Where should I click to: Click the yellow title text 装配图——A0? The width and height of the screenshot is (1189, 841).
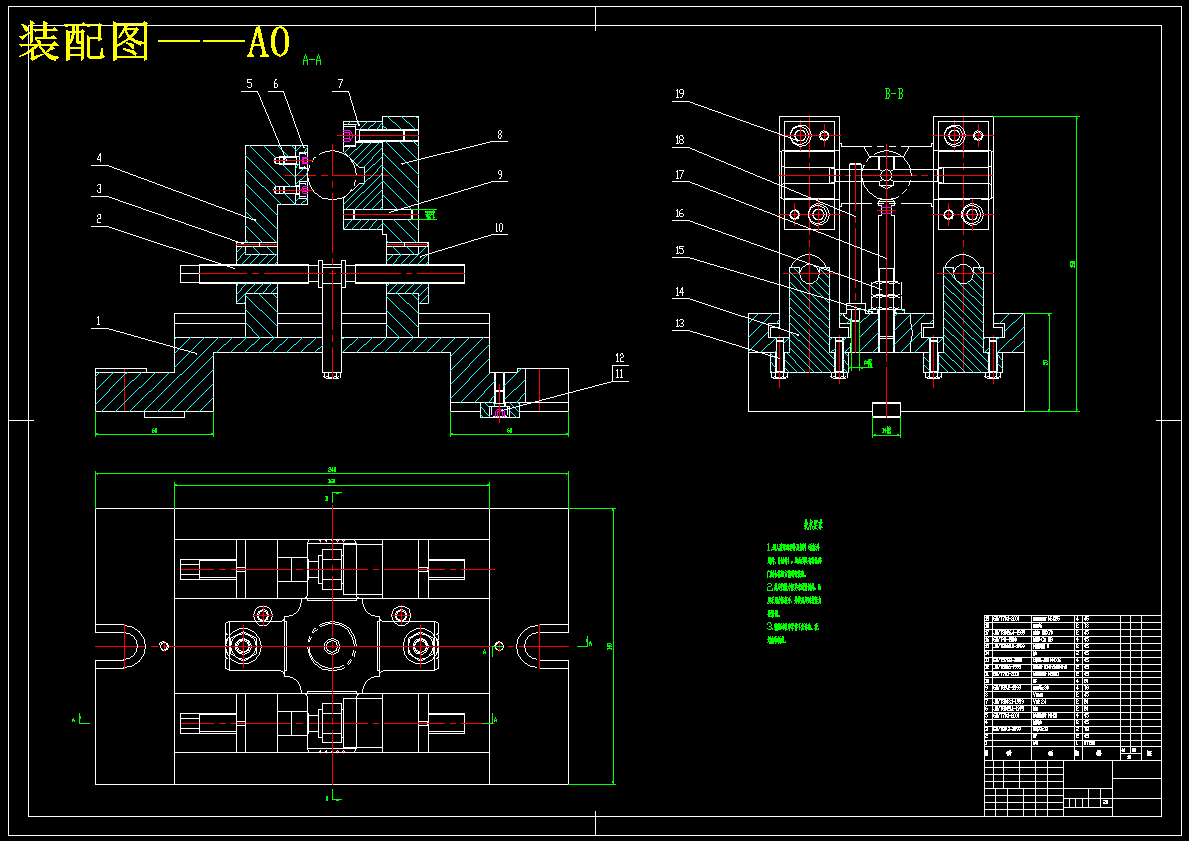click(155, 42)
